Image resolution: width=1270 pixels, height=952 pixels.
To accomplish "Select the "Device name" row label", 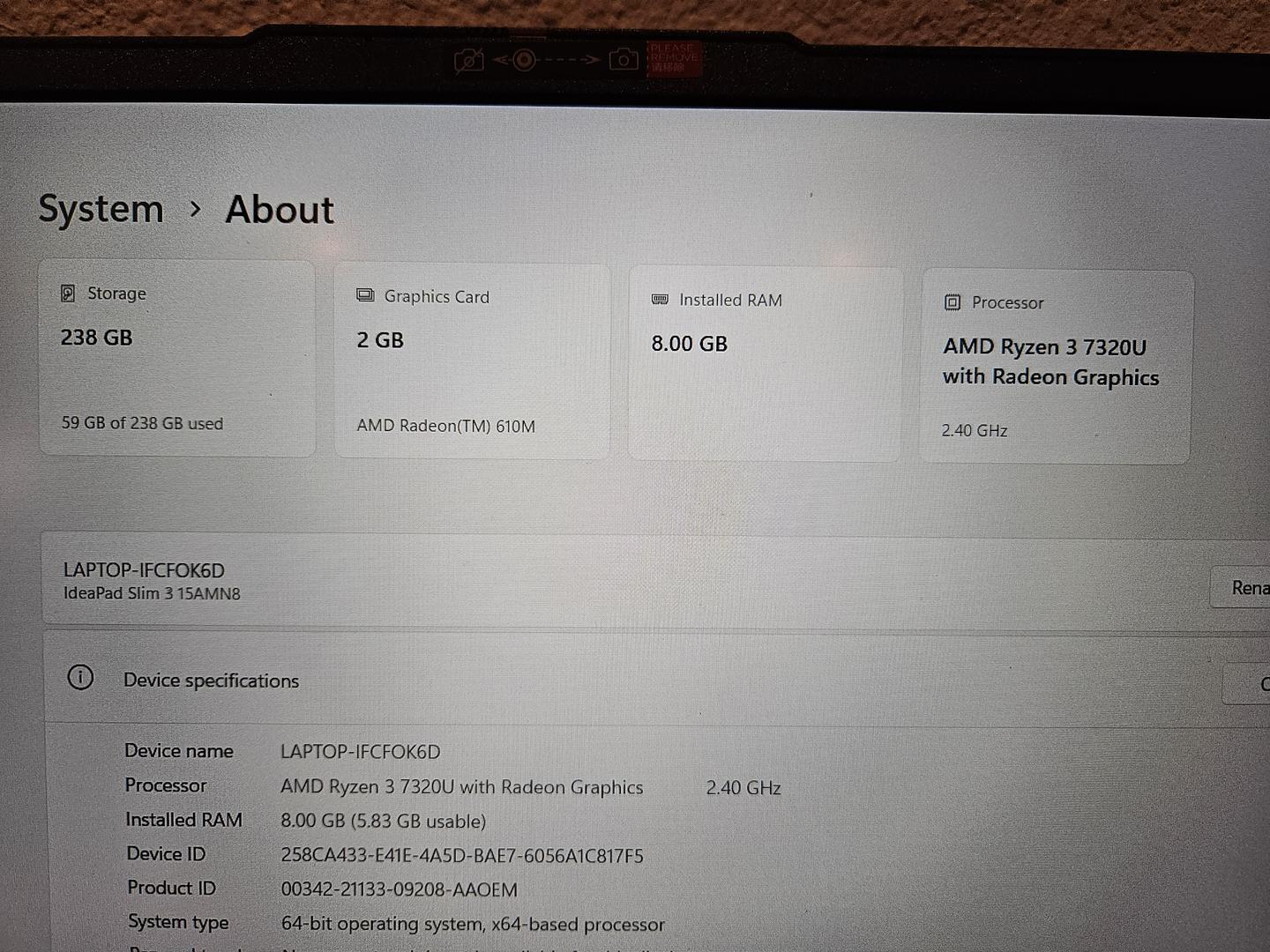I will (x=179, y=751).
